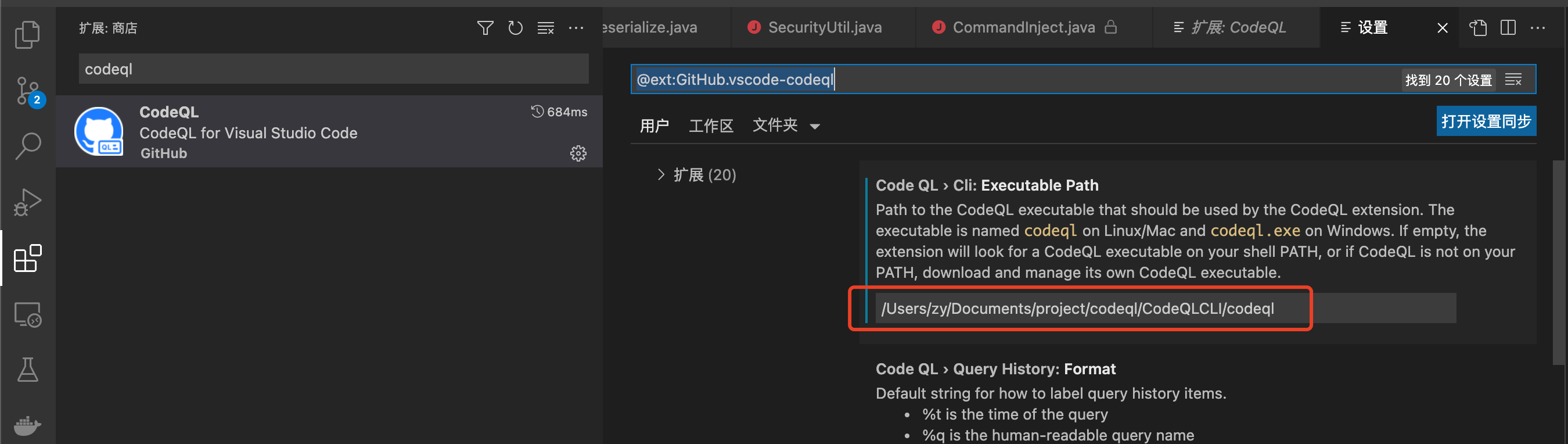
Task: Click the filter extensions funnel icon
Action: tap(485, 28)
